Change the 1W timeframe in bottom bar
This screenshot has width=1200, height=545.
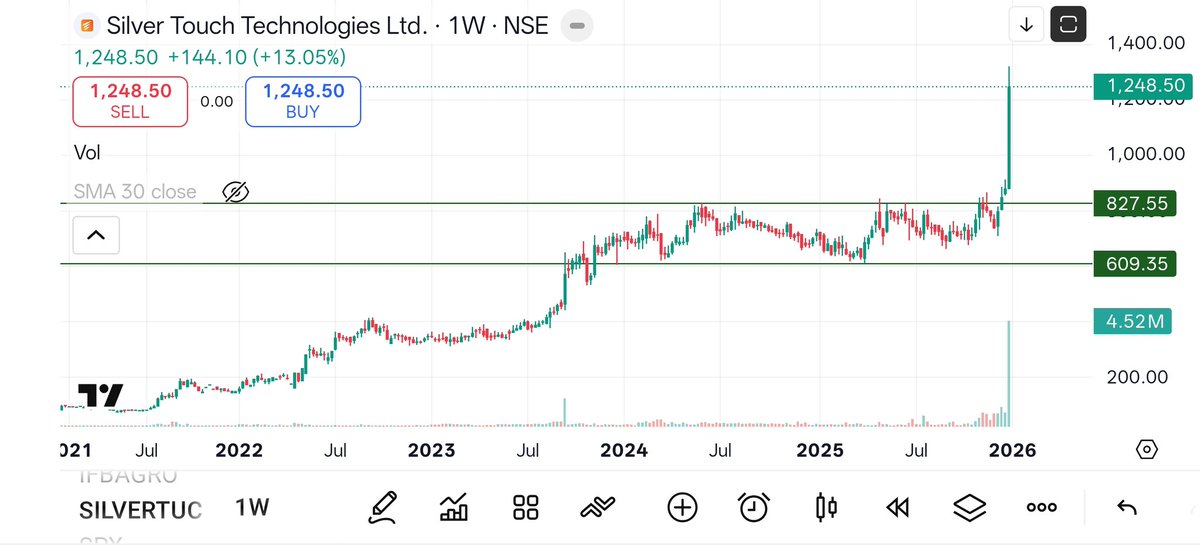tap(252, 508)
